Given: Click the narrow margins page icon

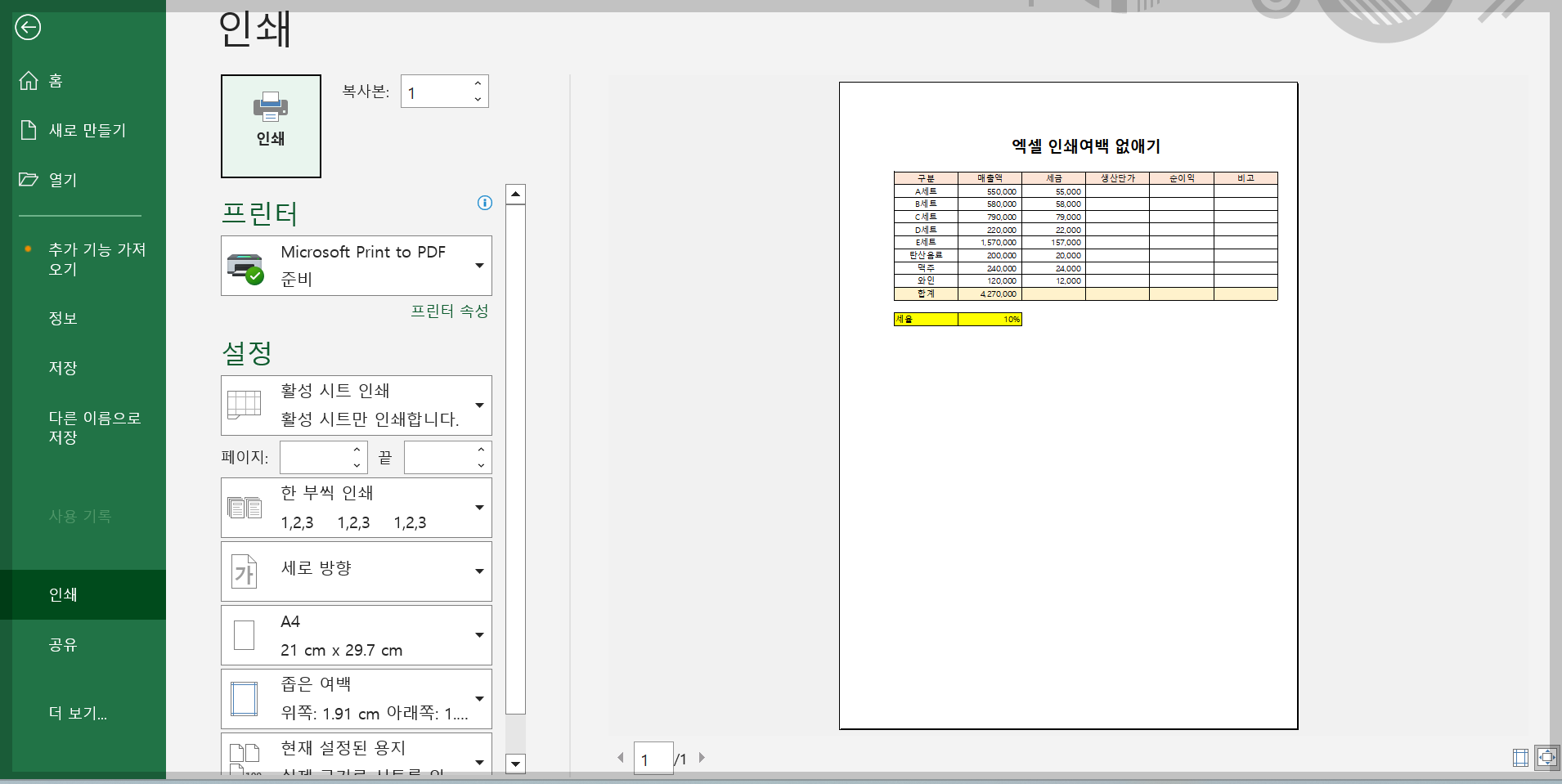Looking at the screenshot, I should (244, 699).
